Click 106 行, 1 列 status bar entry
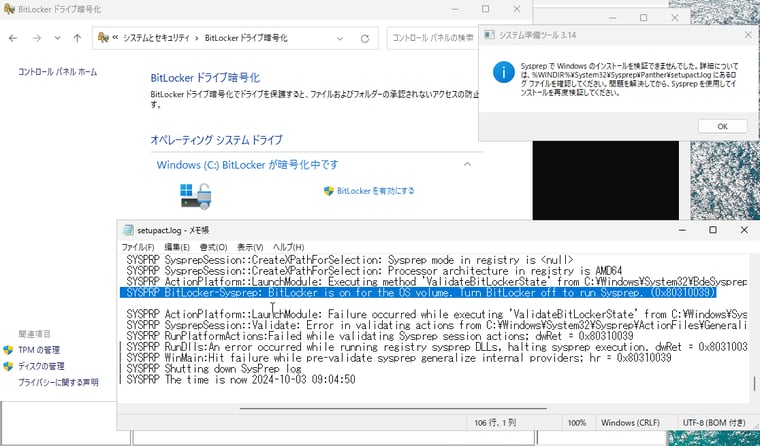Viewport: 760px width, 446px height. pyautogui.click(x=495, y=423)
